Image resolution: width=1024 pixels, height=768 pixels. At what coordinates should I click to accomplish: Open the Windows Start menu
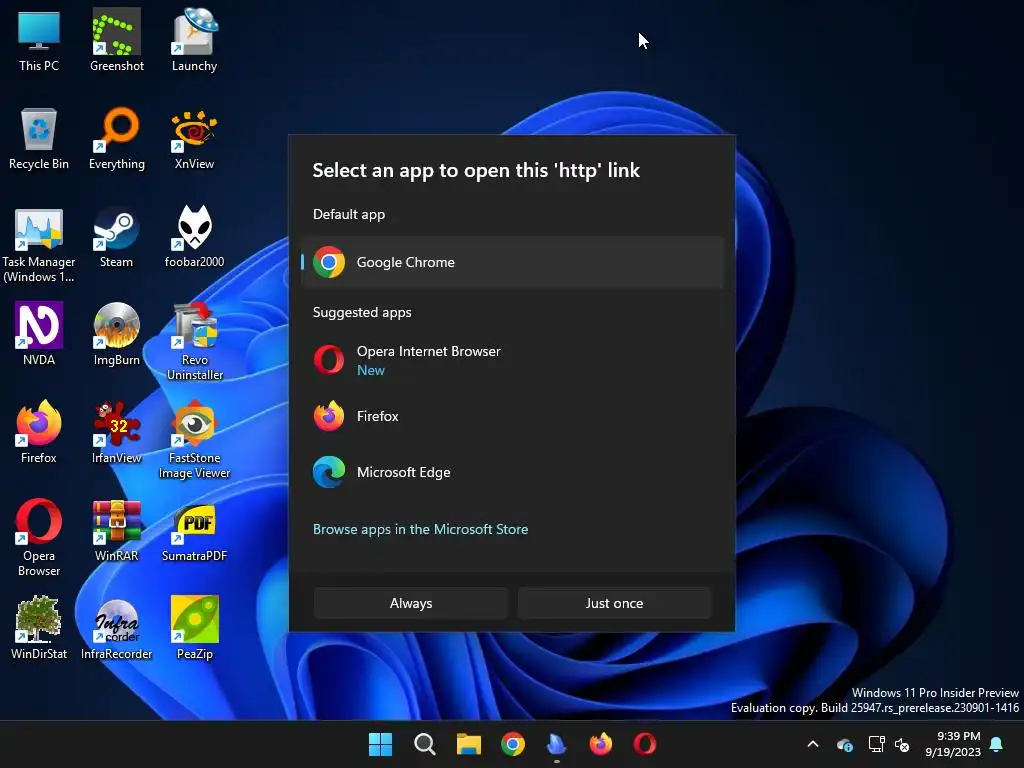(380, 744)
